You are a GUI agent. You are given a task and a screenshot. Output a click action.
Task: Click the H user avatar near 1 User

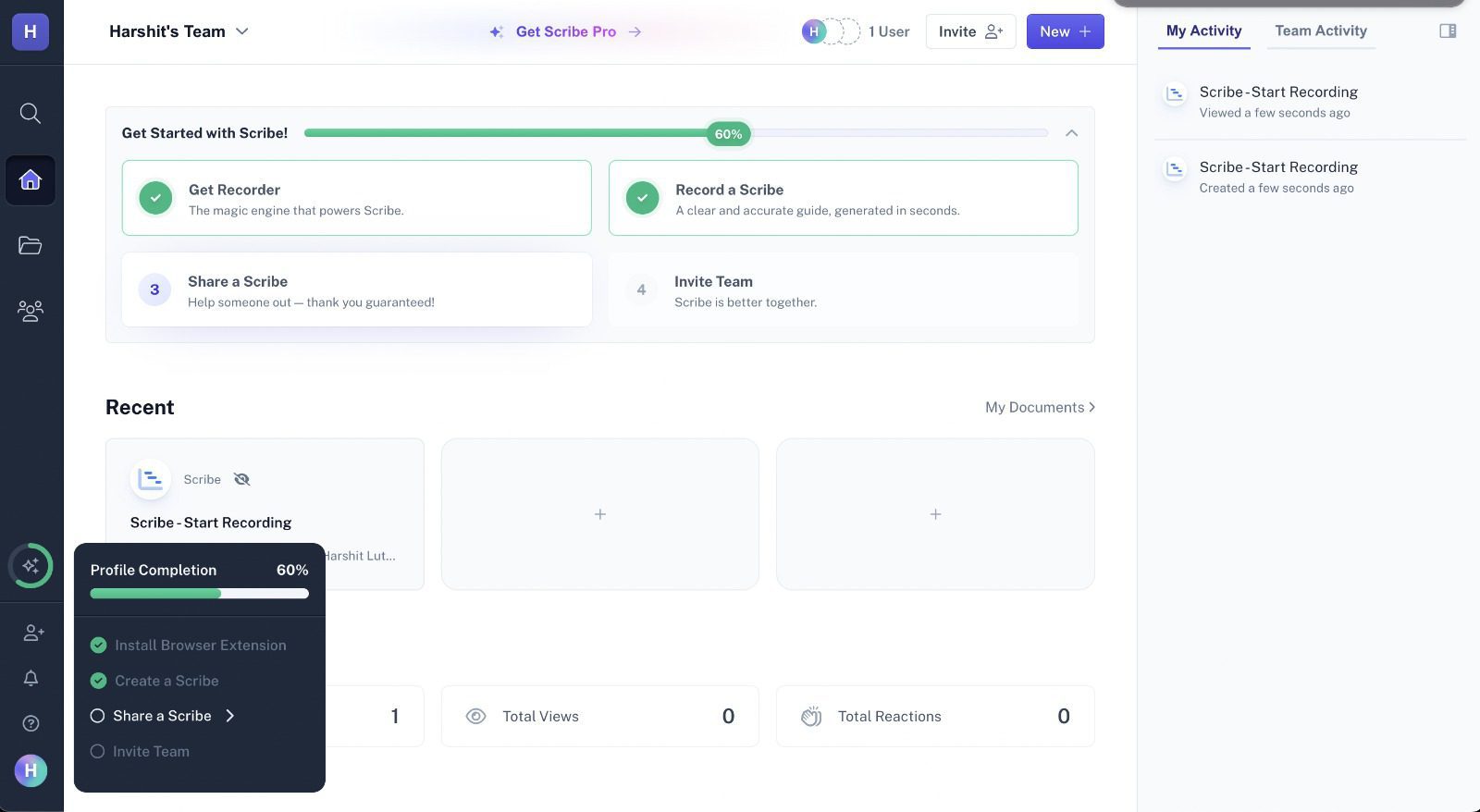tap(814, 31)
